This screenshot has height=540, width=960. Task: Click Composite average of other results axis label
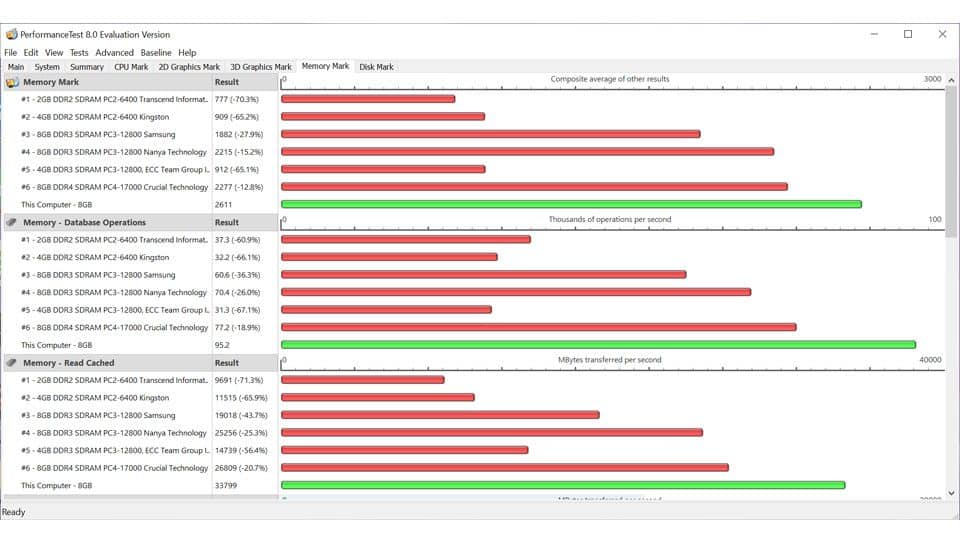pos(610,79)
